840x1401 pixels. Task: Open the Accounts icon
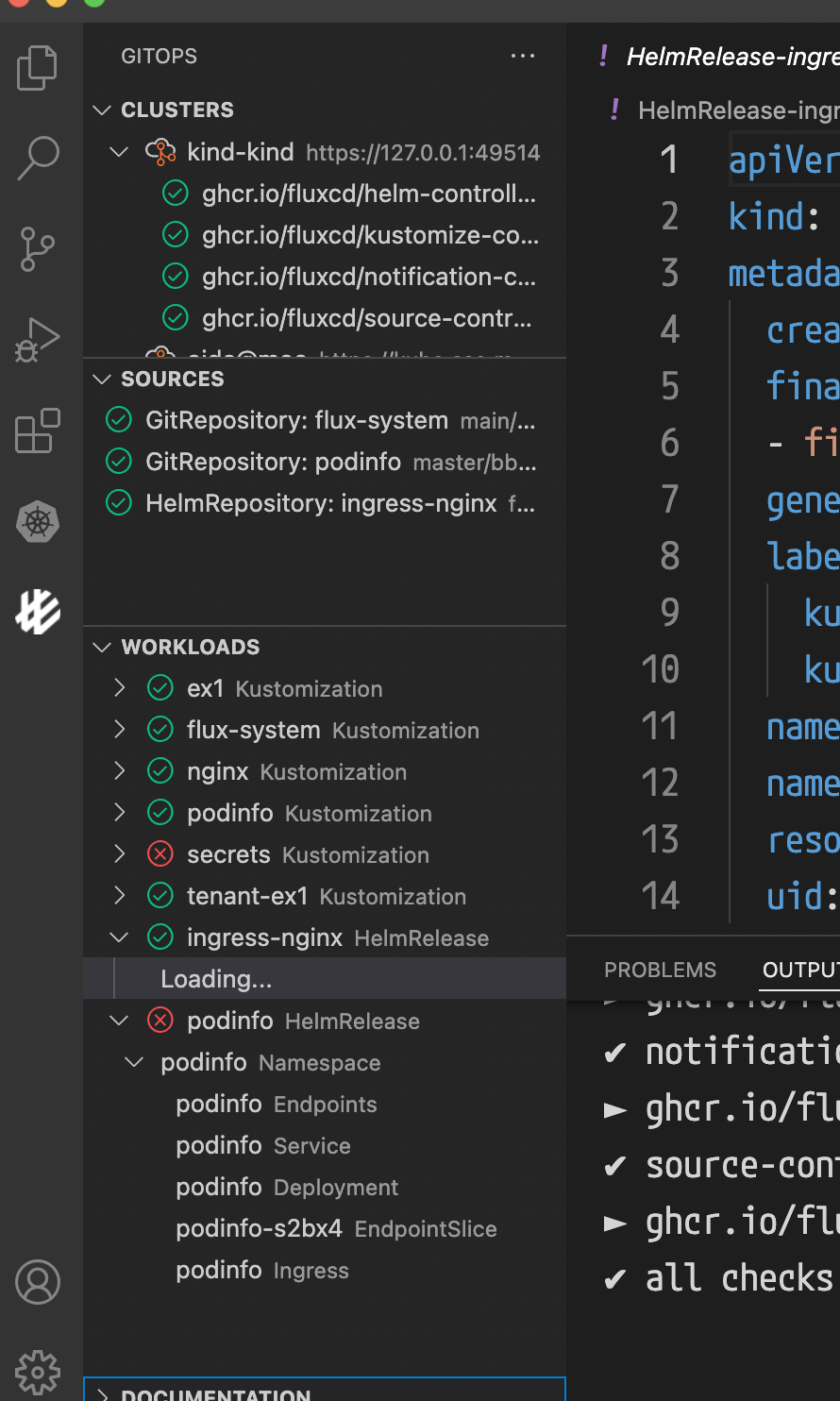[x=36, y=1282]
